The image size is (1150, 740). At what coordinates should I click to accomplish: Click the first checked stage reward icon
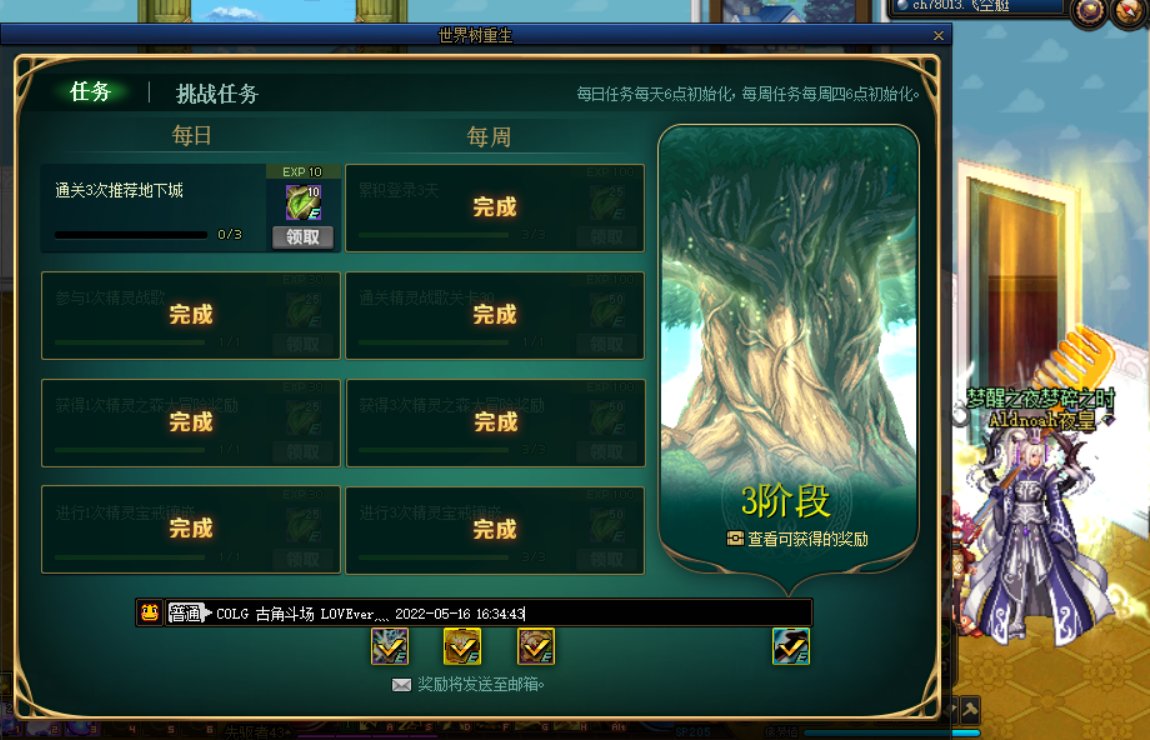point(389,647)
